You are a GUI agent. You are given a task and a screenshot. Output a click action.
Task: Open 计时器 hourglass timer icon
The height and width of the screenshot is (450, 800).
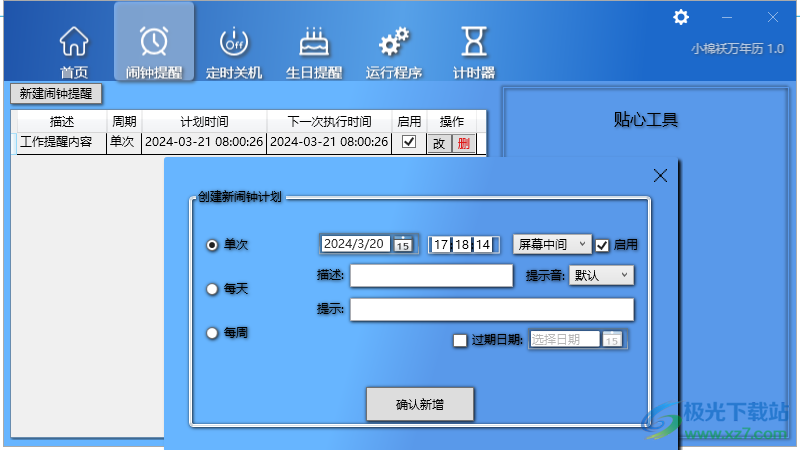pyautogui.click(x=474, y=43)
